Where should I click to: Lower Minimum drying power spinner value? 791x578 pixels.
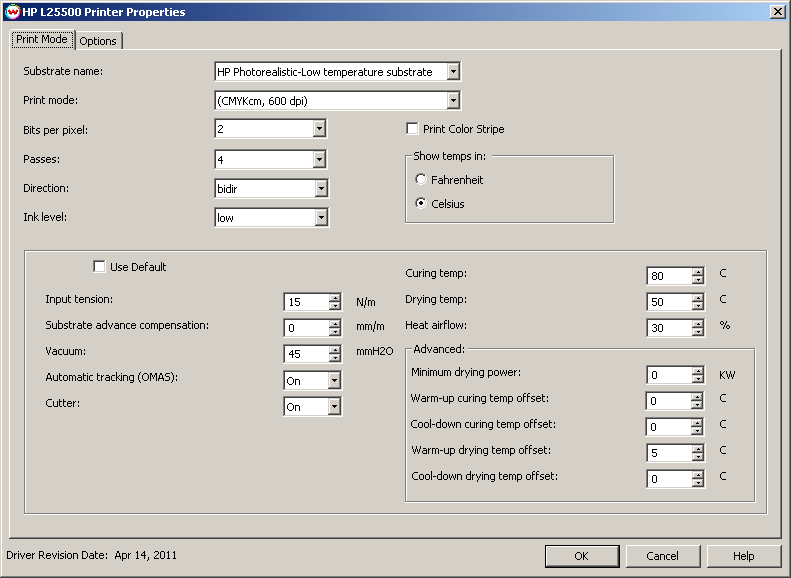697,380
